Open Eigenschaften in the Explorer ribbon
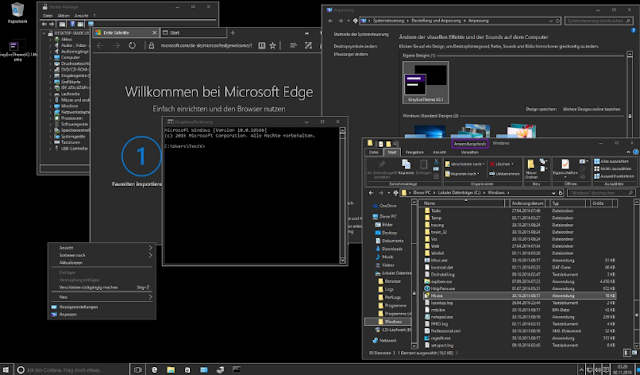The height and width of the screenshot is (375, 640). coord(564,168)
